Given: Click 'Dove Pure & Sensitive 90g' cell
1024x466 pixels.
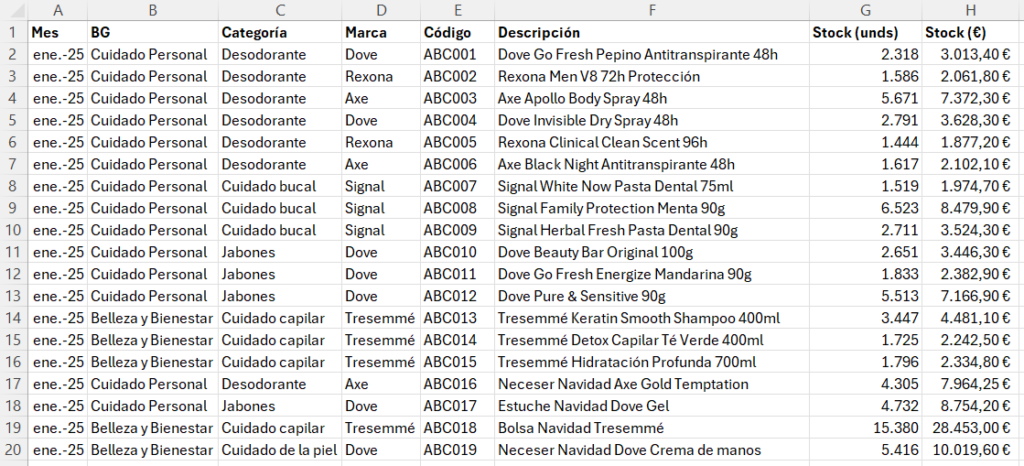Looking at the screenshot, I should [652, 296].
